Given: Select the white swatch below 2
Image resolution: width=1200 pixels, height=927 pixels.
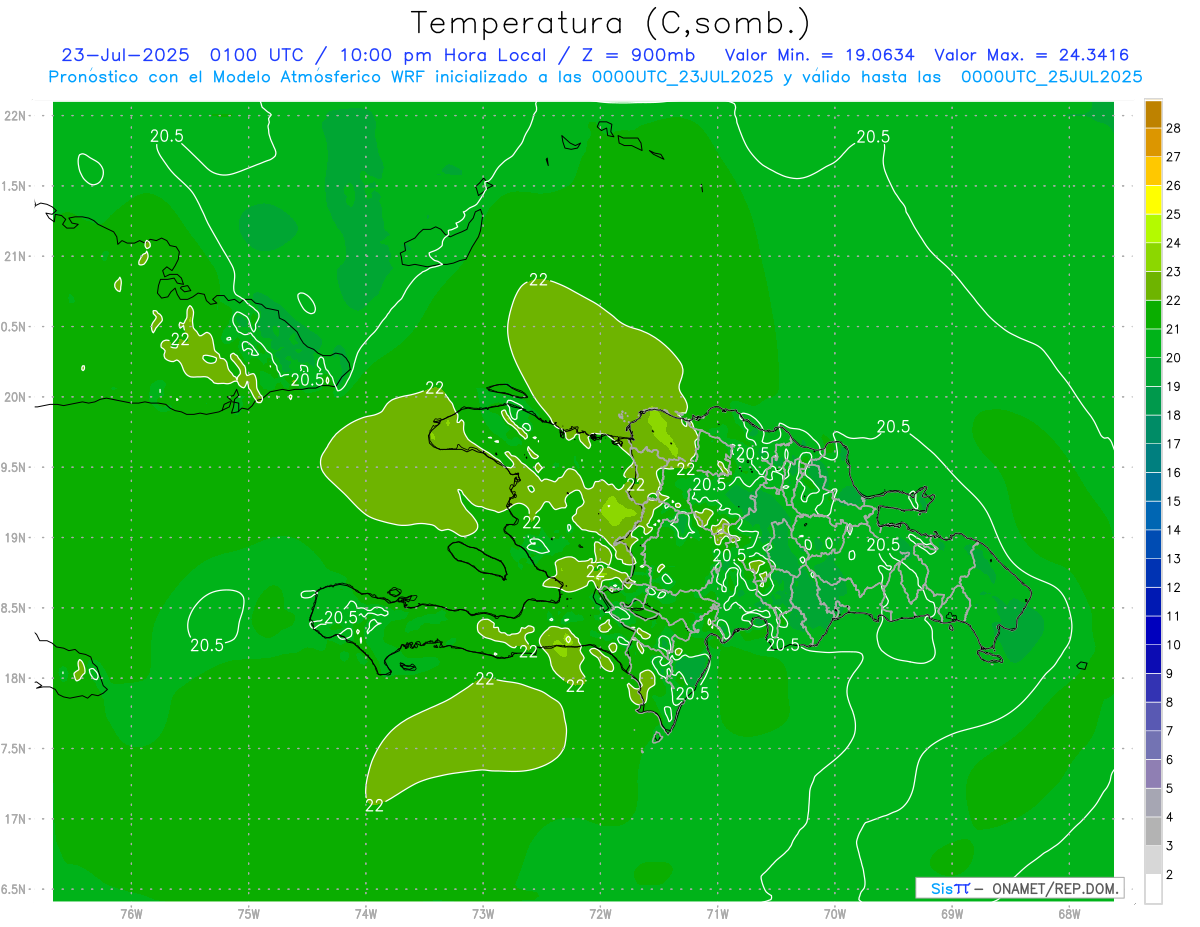Looking at the screenshot, I should coord(1153,889).
